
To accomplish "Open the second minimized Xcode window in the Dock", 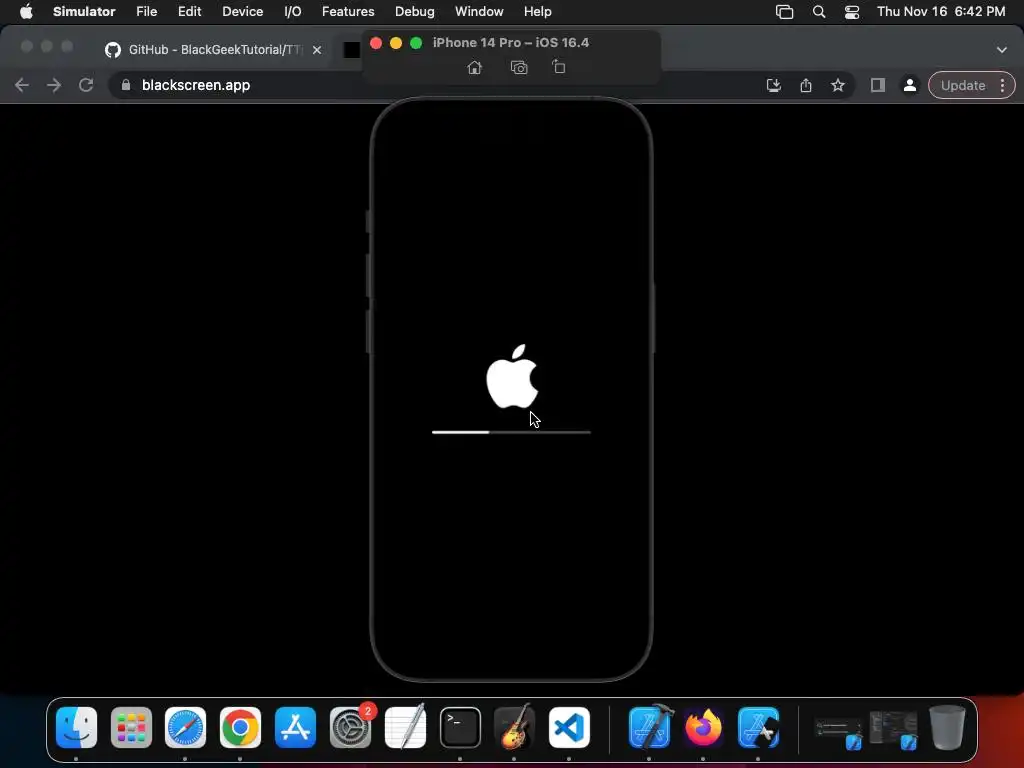I will tap(893, 730).
